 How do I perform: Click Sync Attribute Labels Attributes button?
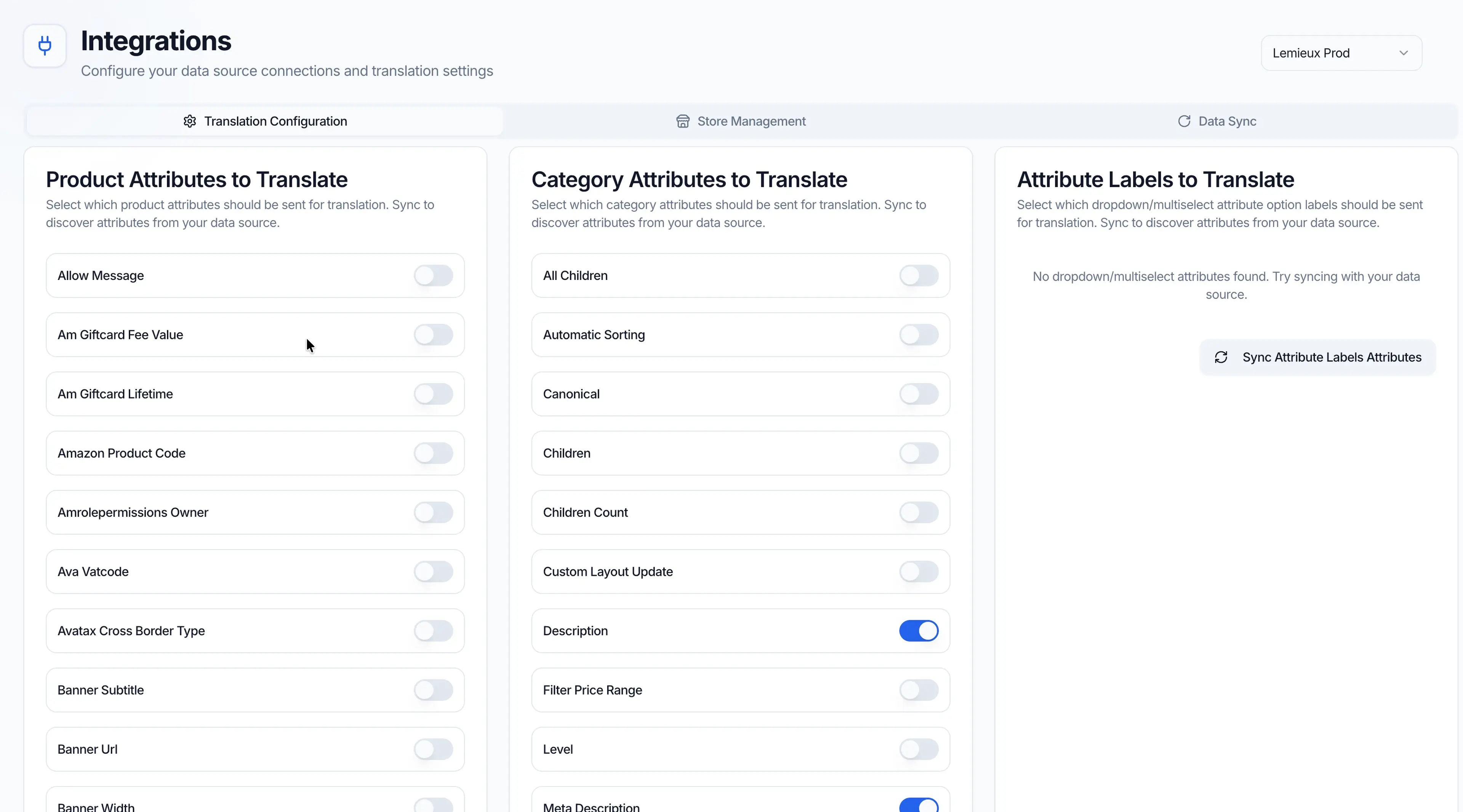click(1317, 357)
